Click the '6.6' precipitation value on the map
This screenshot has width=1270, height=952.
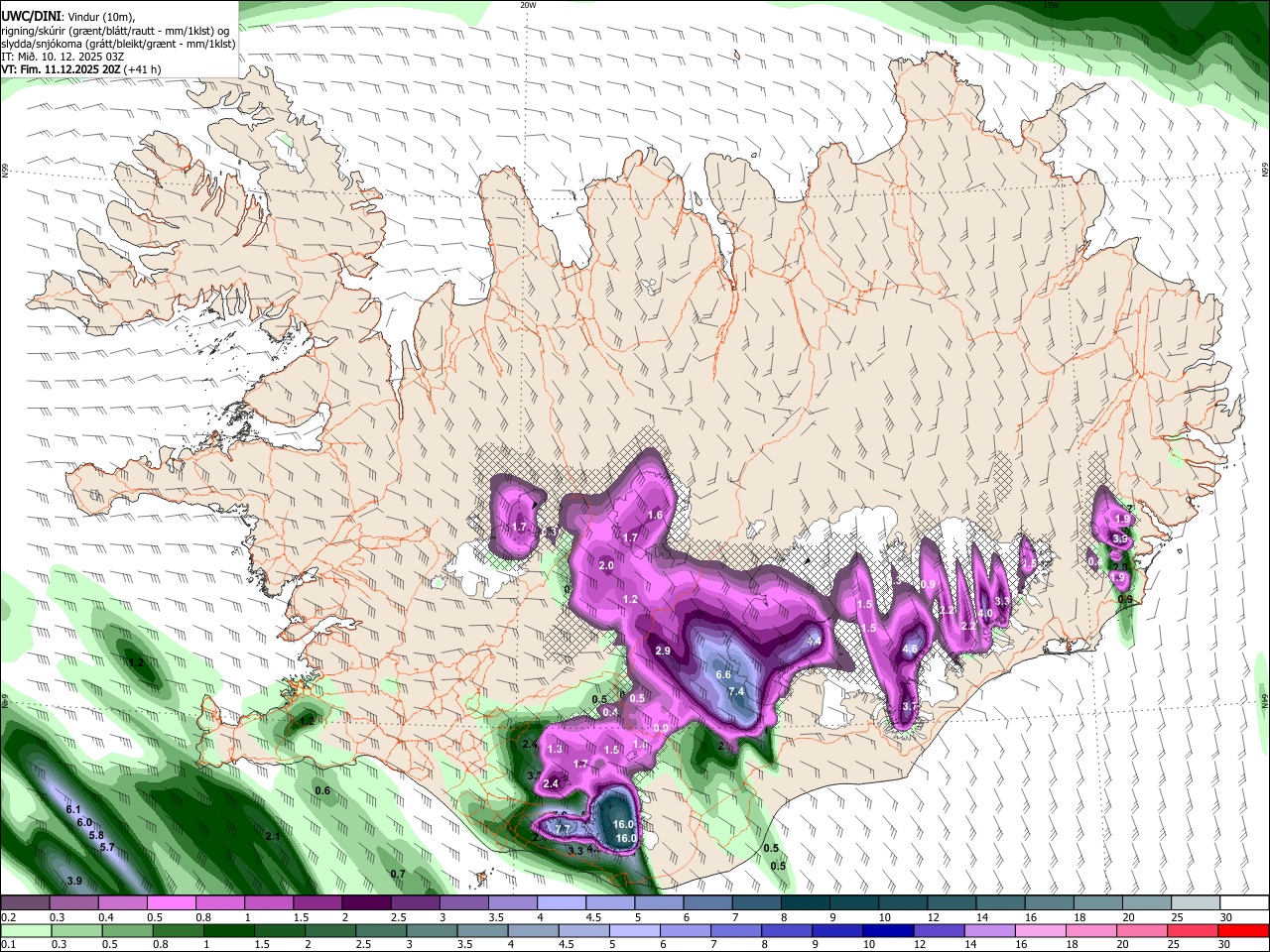(x=723, y=675)
